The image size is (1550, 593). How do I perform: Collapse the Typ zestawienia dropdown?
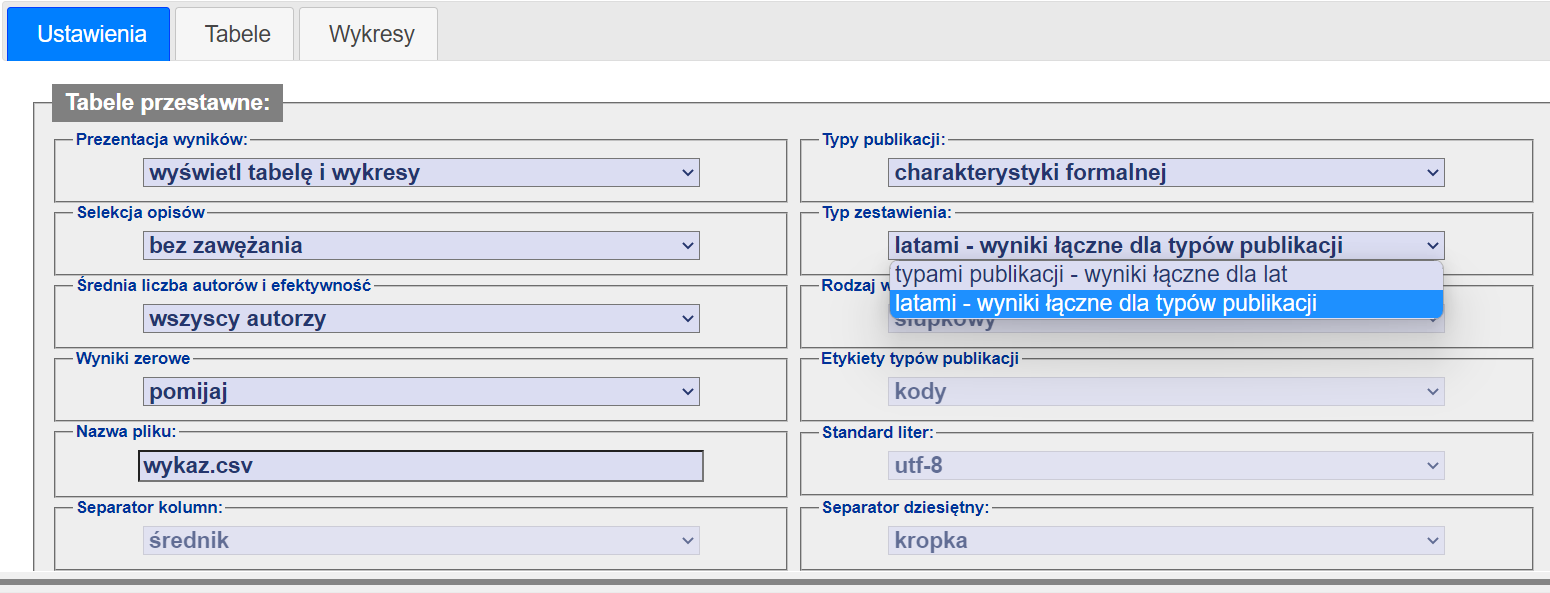point(1166,245)
